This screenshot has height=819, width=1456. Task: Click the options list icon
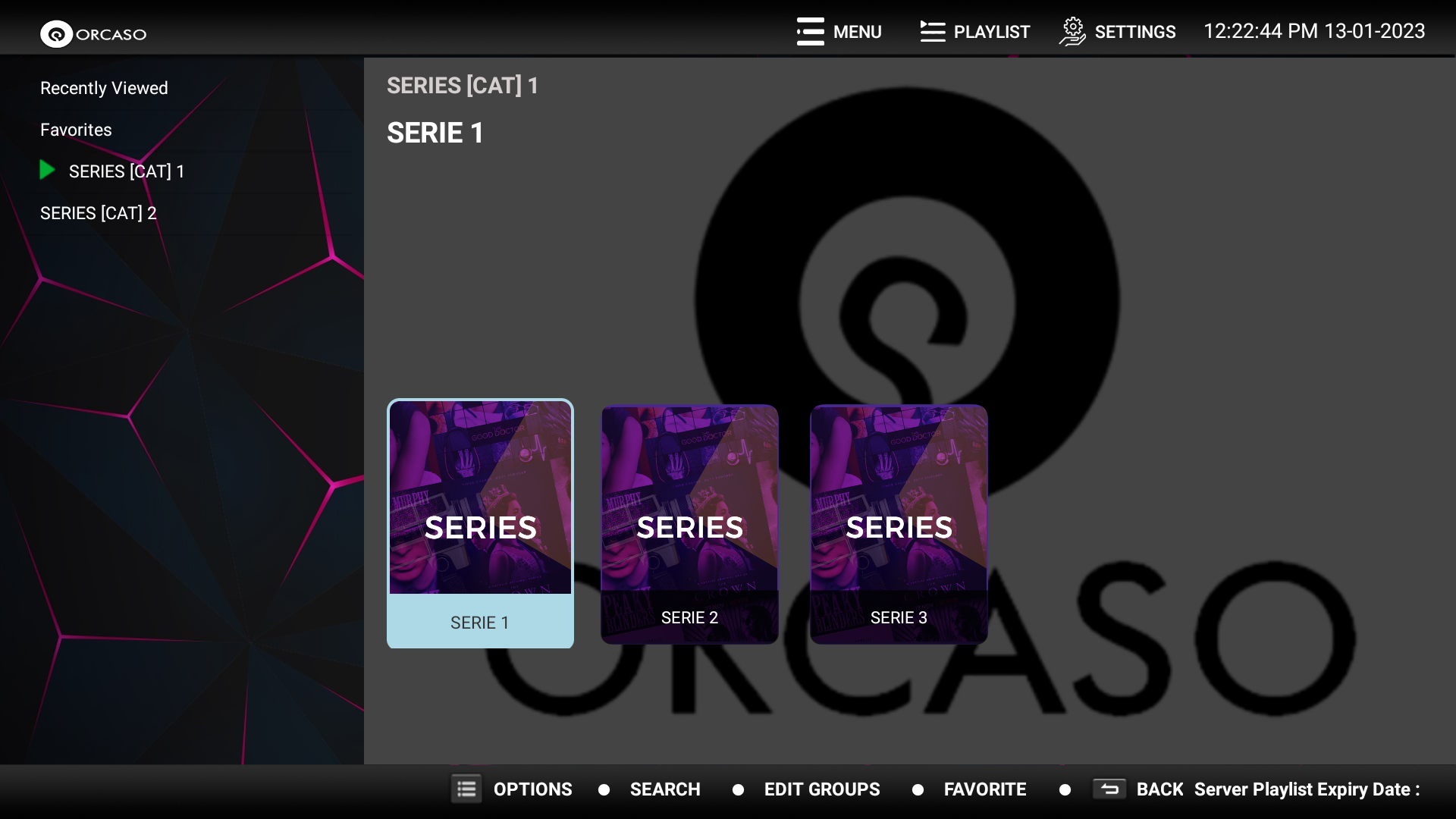tap(466, 789)
